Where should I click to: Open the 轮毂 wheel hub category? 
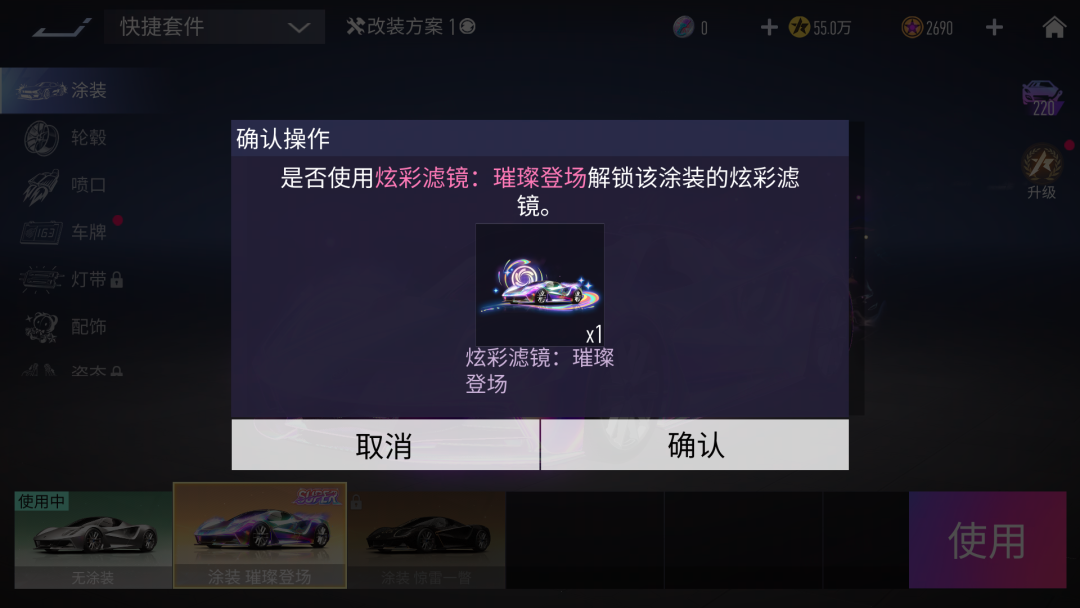pyautogui.click(x=65, y=138)
